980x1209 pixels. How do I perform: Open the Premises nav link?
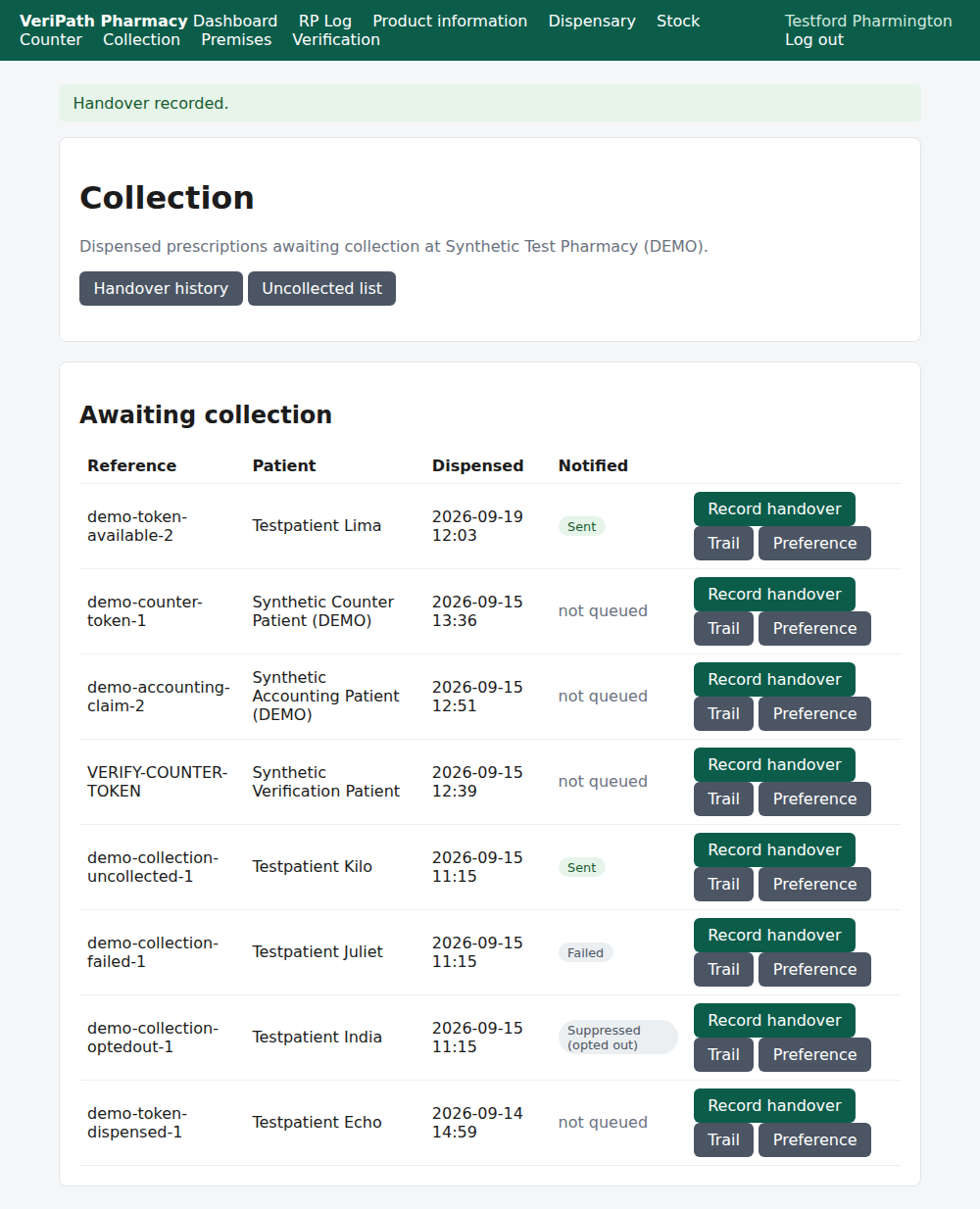click(x=236, y=39)
